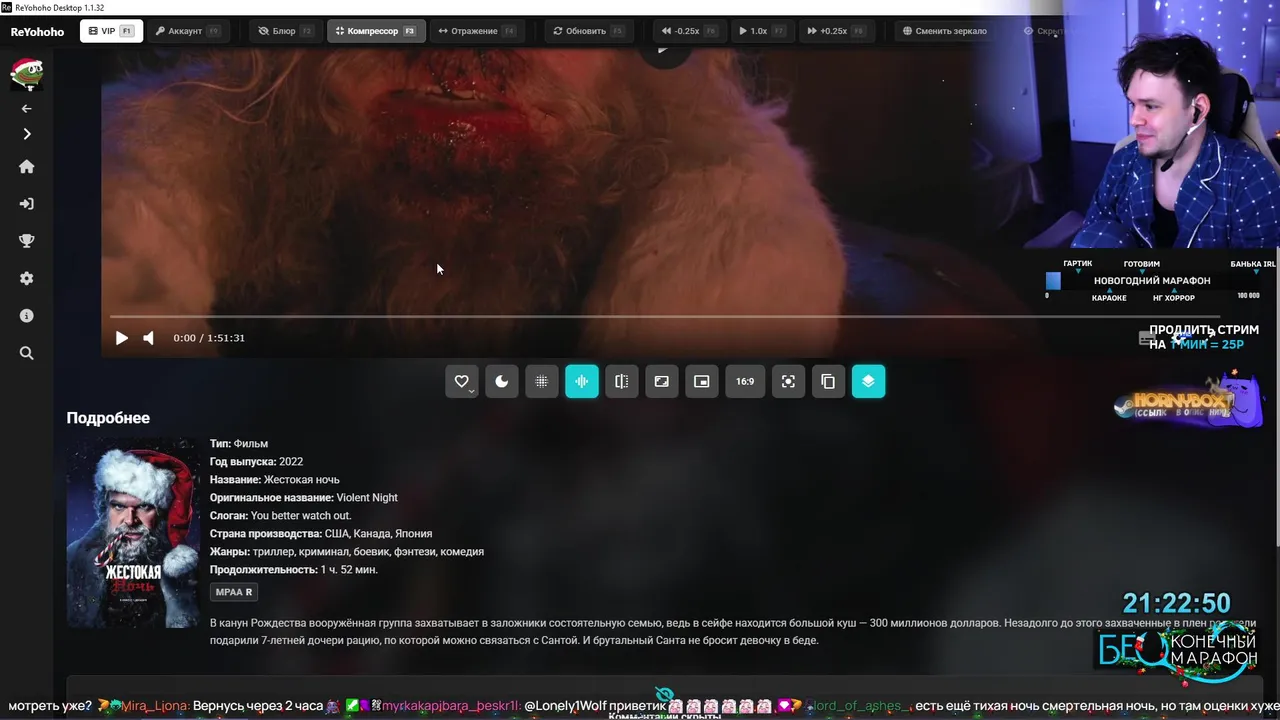Open the frog avatar profile icon
This screenshot has width=1280, height=720.
26,73
